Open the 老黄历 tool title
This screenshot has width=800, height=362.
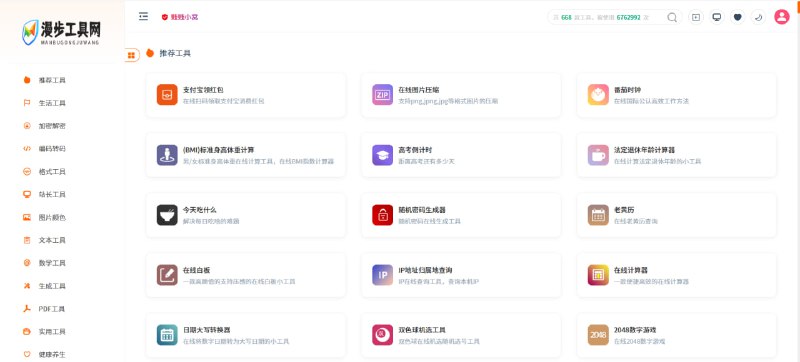coord(624,210)
